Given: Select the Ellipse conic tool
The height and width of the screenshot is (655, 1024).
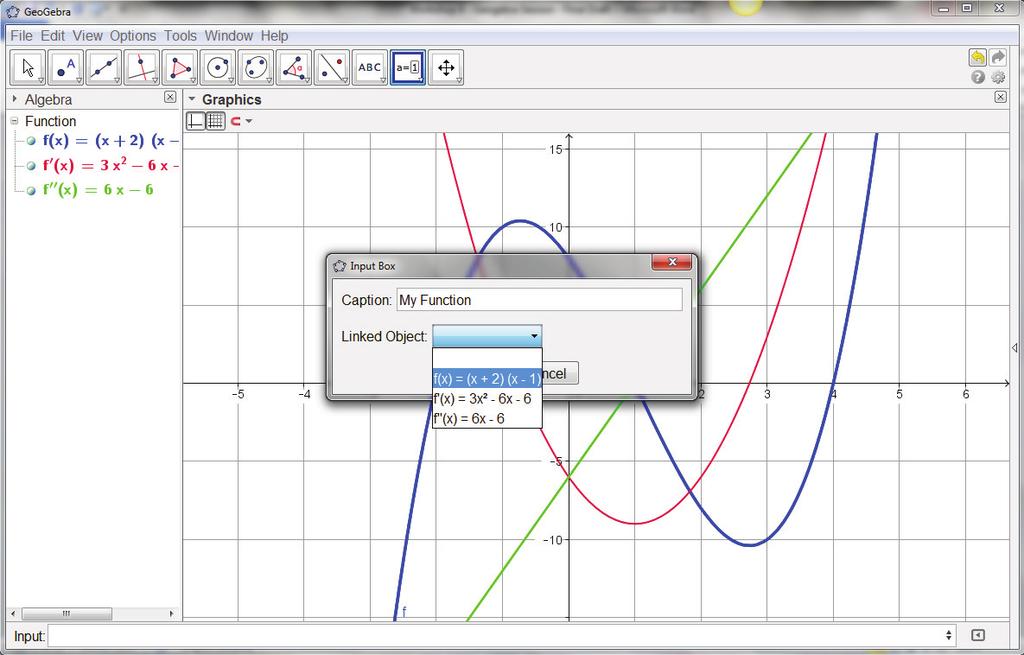Looking at the screenshot, I should click(x=255, y=67).
